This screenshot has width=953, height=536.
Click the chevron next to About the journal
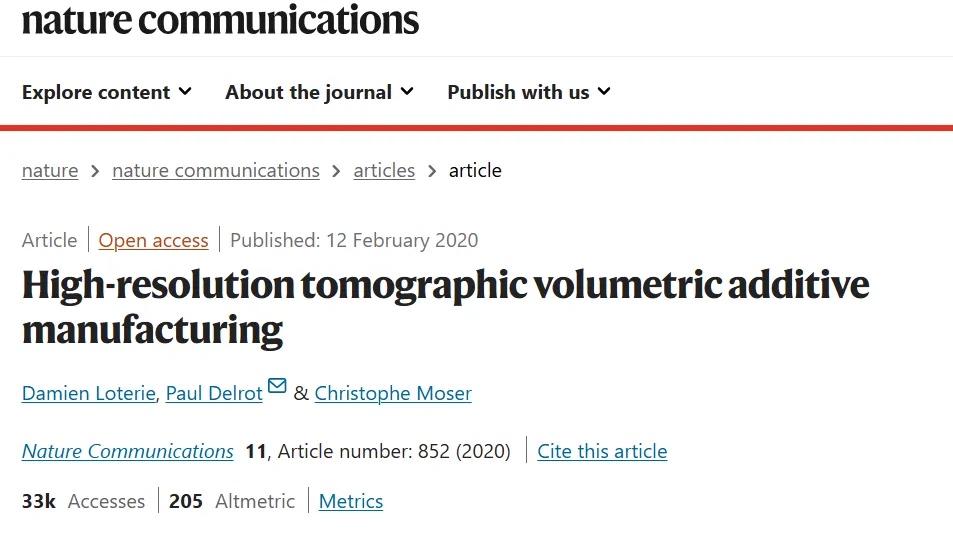tap(407, 92)
